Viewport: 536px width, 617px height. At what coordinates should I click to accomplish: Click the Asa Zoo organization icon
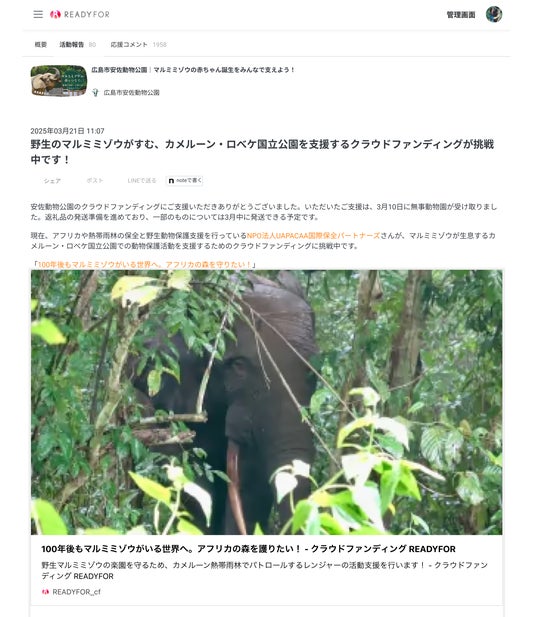point(95,92)
